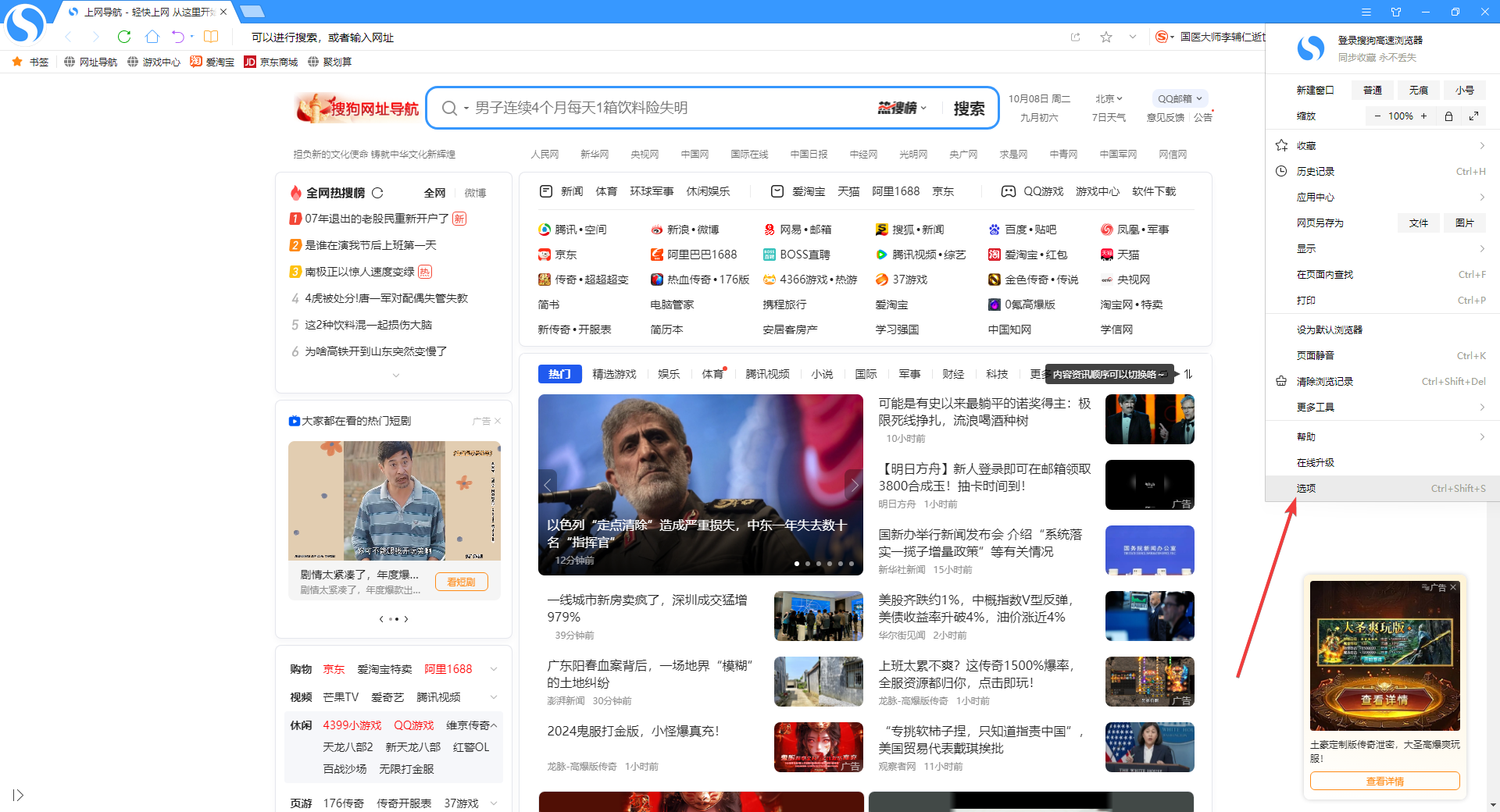
Task: Collapse the 休闲 row
Action: (x=494, y=725)
